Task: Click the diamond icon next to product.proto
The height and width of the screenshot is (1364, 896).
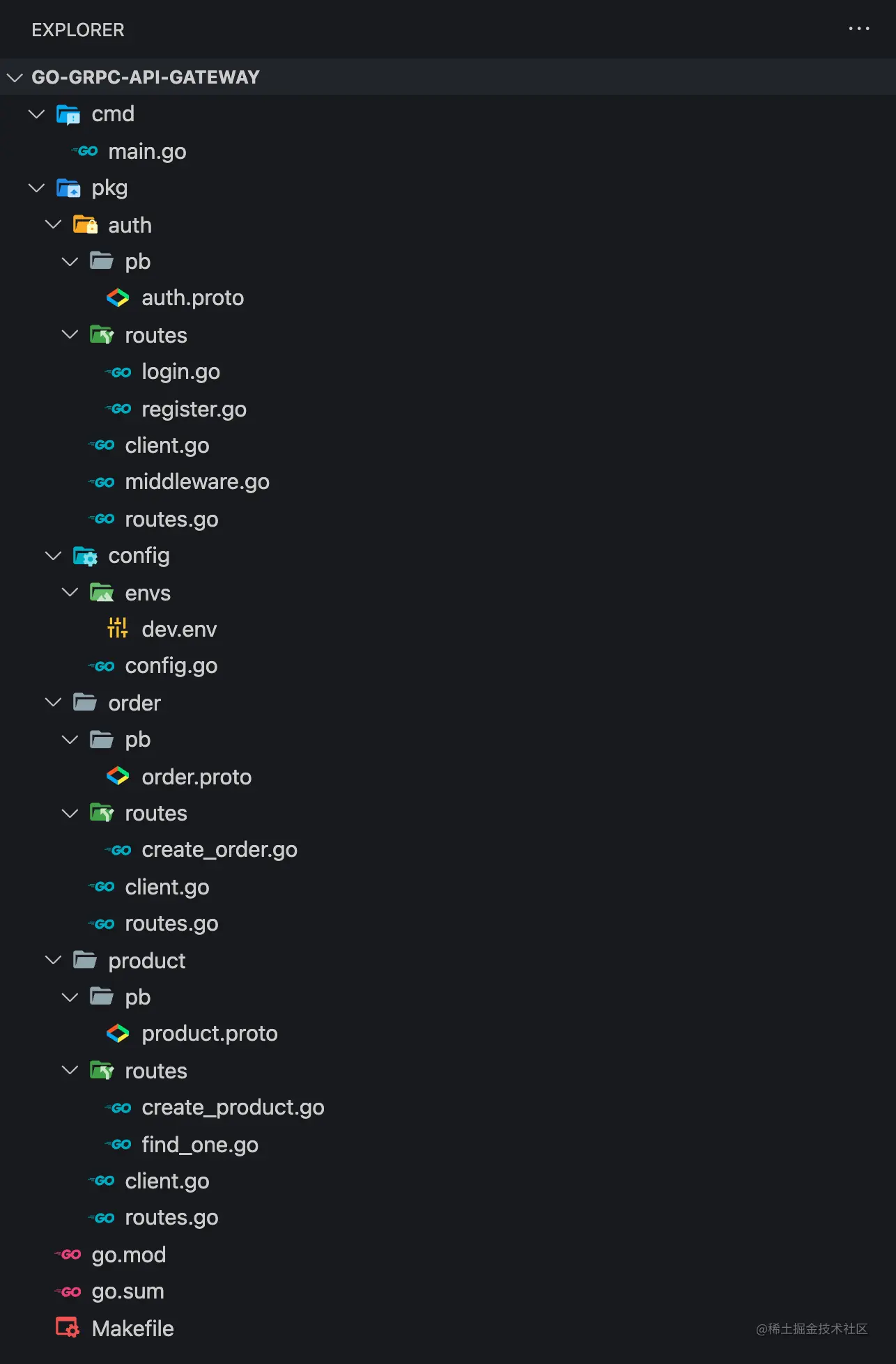Action: (117, 1033)
